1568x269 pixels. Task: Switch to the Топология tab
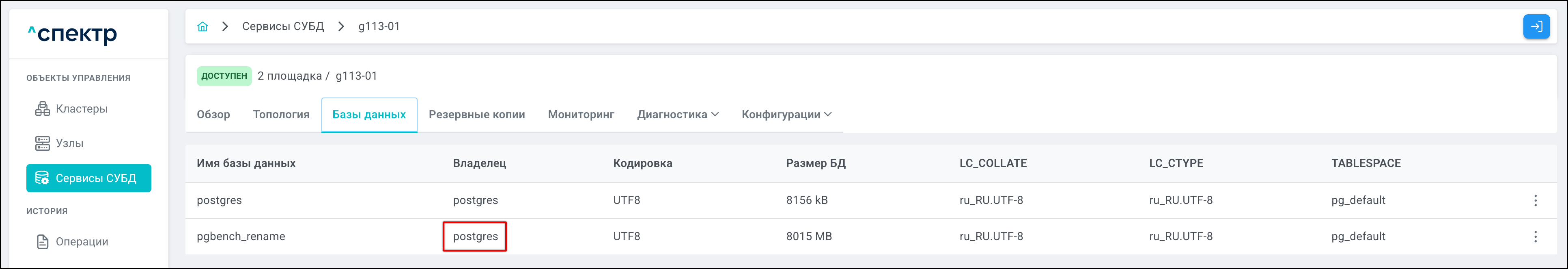(281, 115)
